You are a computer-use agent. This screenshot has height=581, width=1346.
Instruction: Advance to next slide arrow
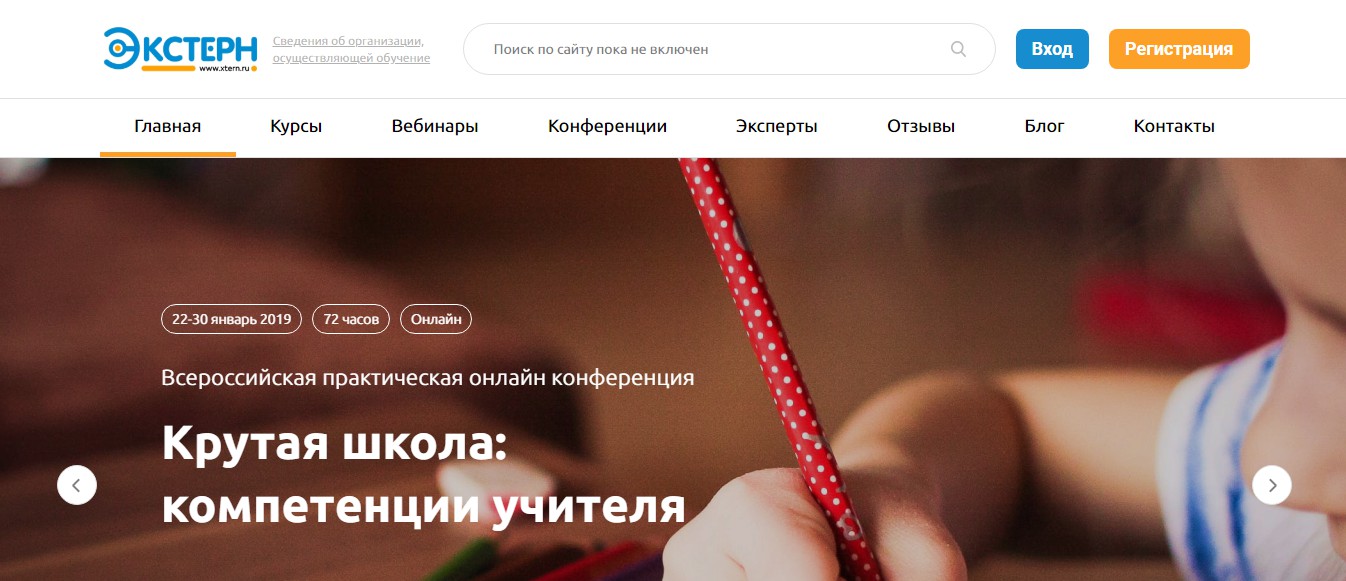(1272, 485)
